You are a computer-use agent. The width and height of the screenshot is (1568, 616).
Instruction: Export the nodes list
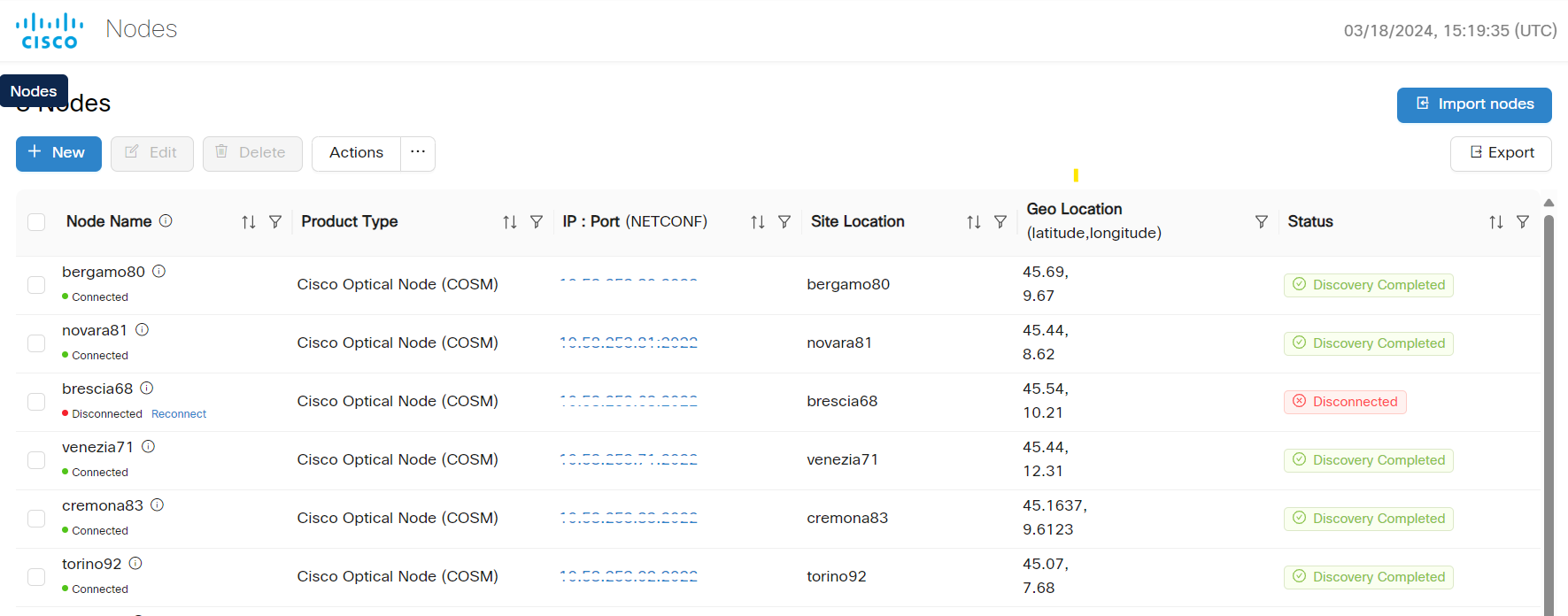pyautogui.click(x=1501, y=153)
